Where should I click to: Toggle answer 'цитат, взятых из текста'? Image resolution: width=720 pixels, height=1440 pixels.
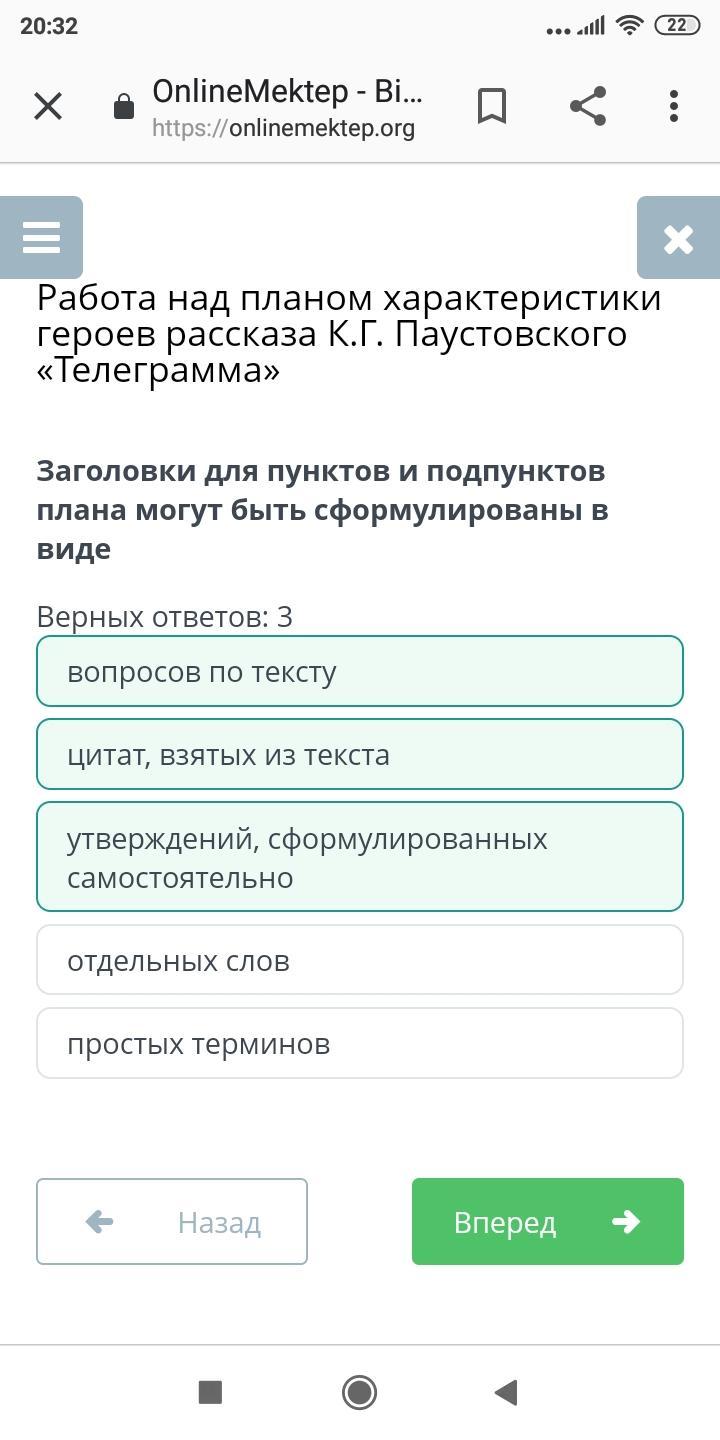360,755
